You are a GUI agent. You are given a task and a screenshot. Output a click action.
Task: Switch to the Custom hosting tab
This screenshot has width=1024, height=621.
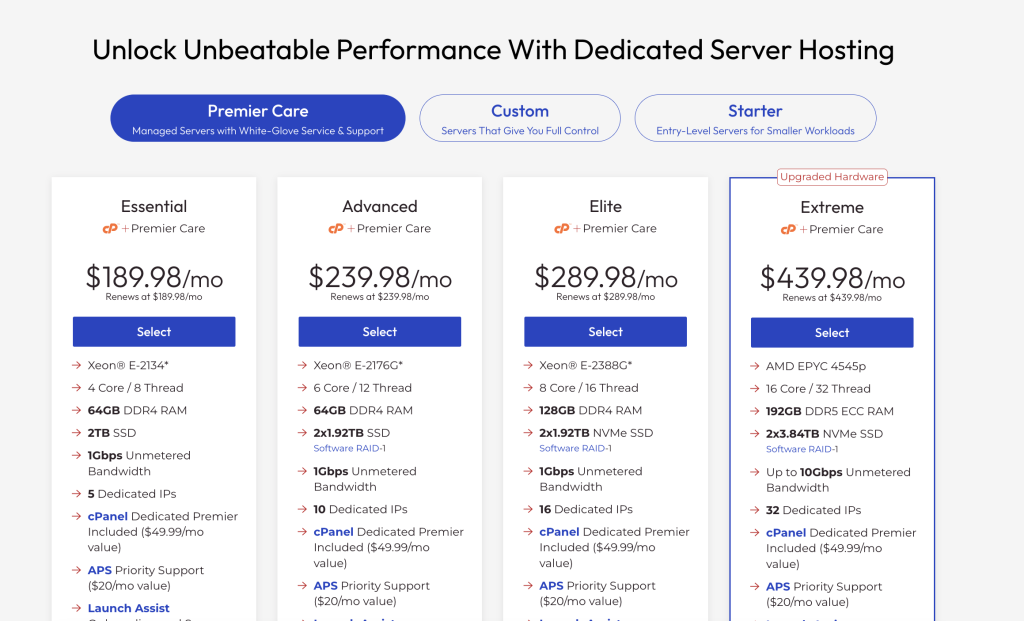(x=520, y=117)
